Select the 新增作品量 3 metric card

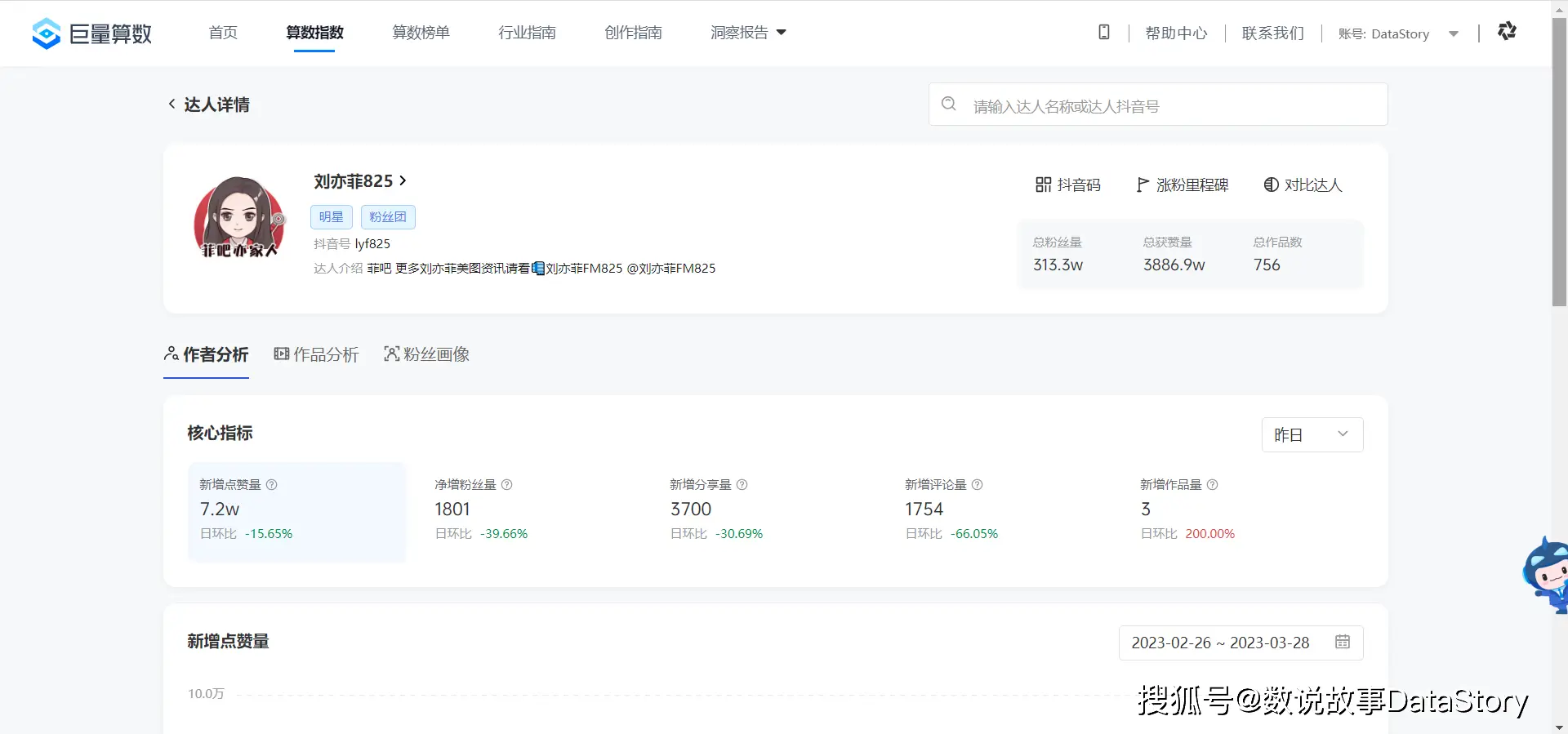click(1237, 511)
